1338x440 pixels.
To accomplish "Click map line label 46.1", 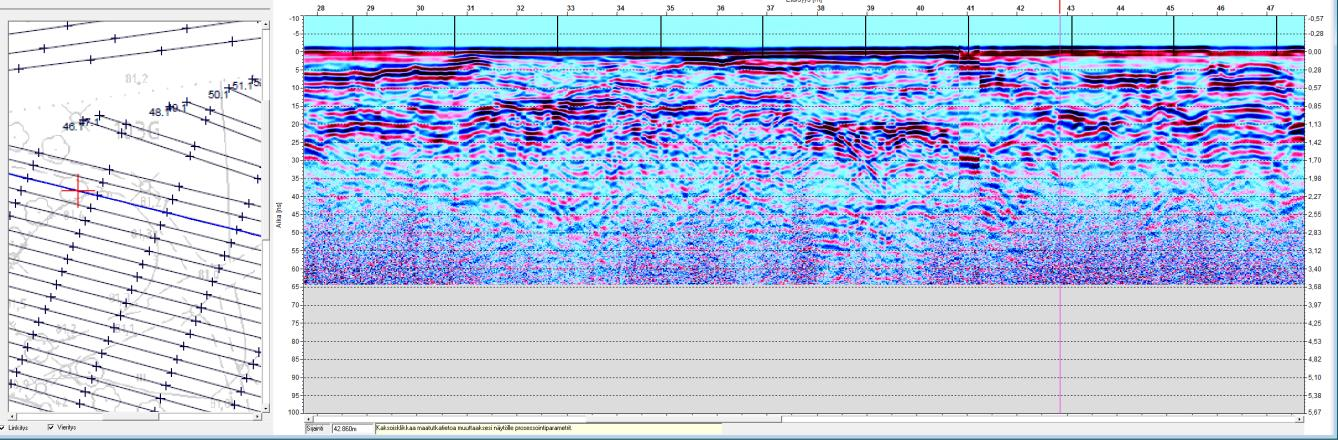I will pos(75,126).
